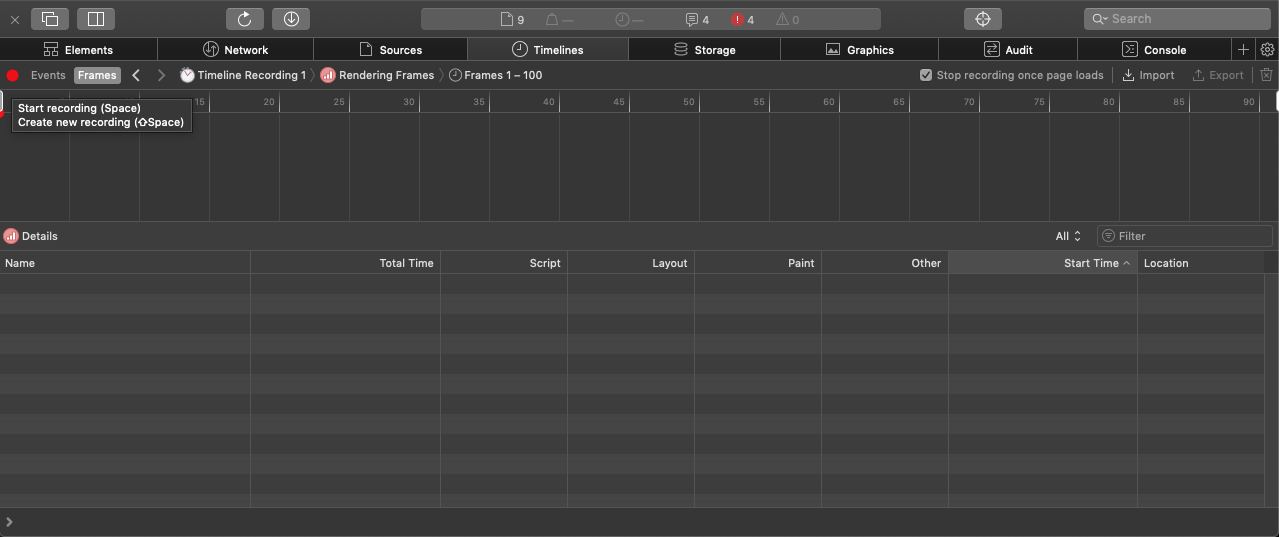Screen dimensions: 1279x537
Task: Click frame marker 90 on ruler
Action: [1249, 102]
